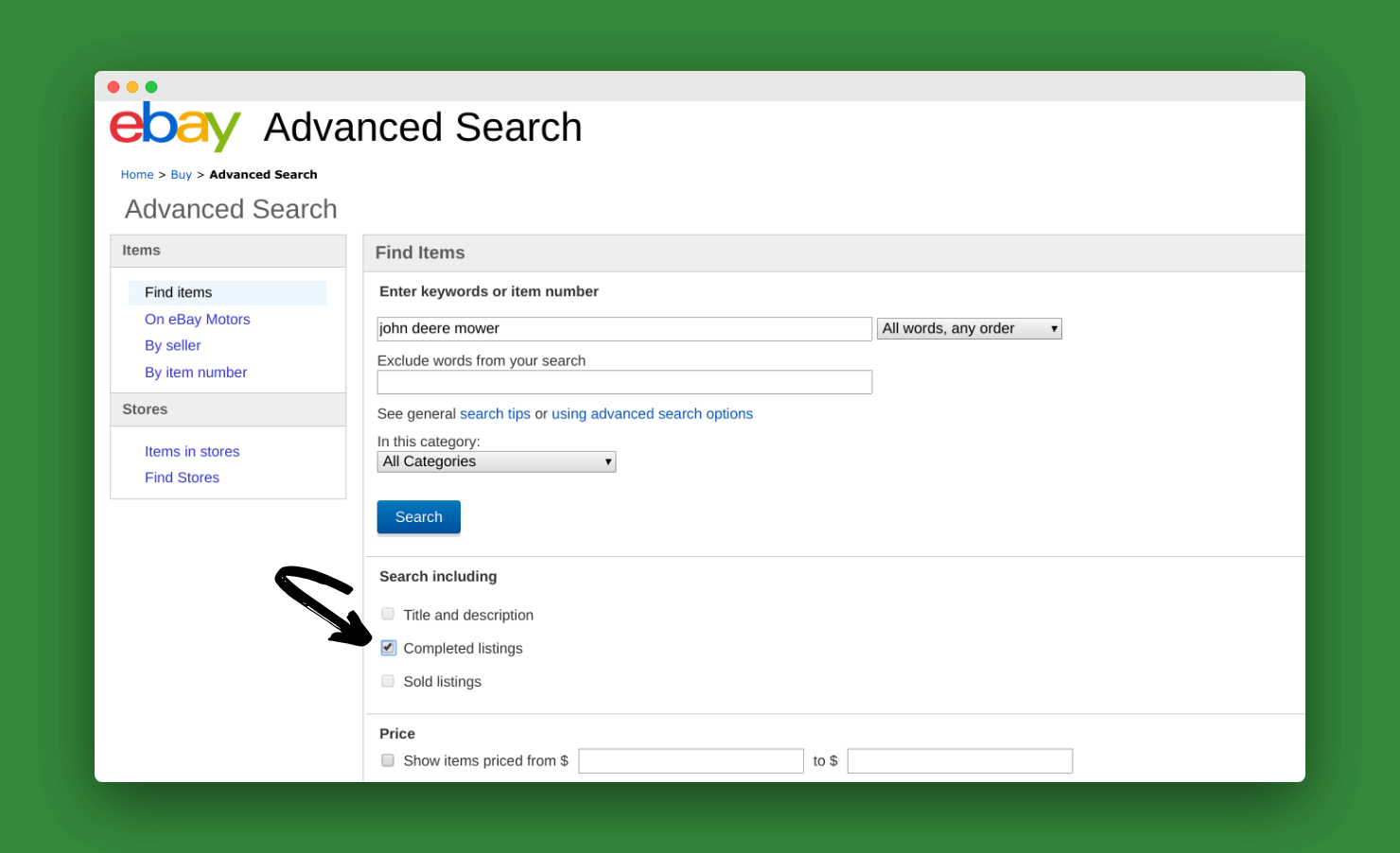Viewport: 1400px width, 853px height.
Task: Enable the Sold listings checkbox
Action: coord(388,682)
